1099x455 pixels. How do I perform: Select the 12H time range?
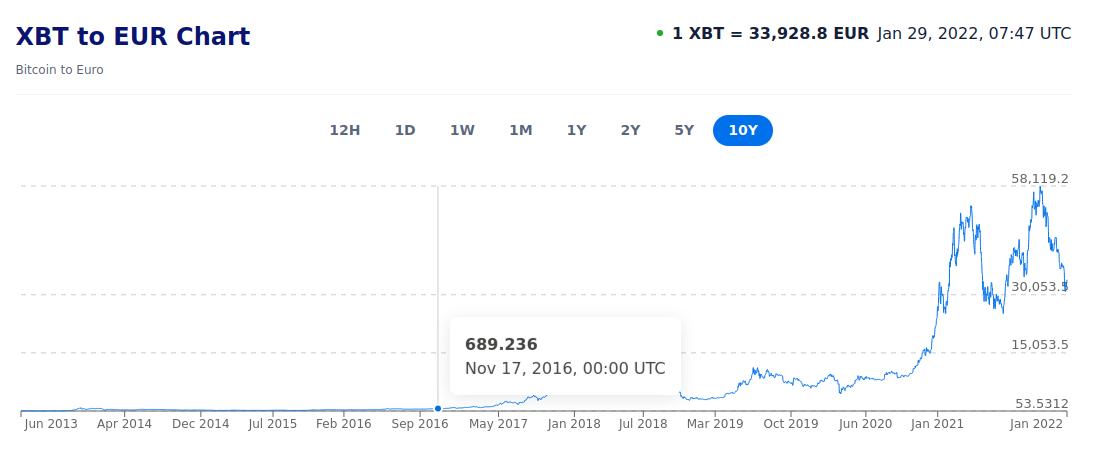point(345,130)
